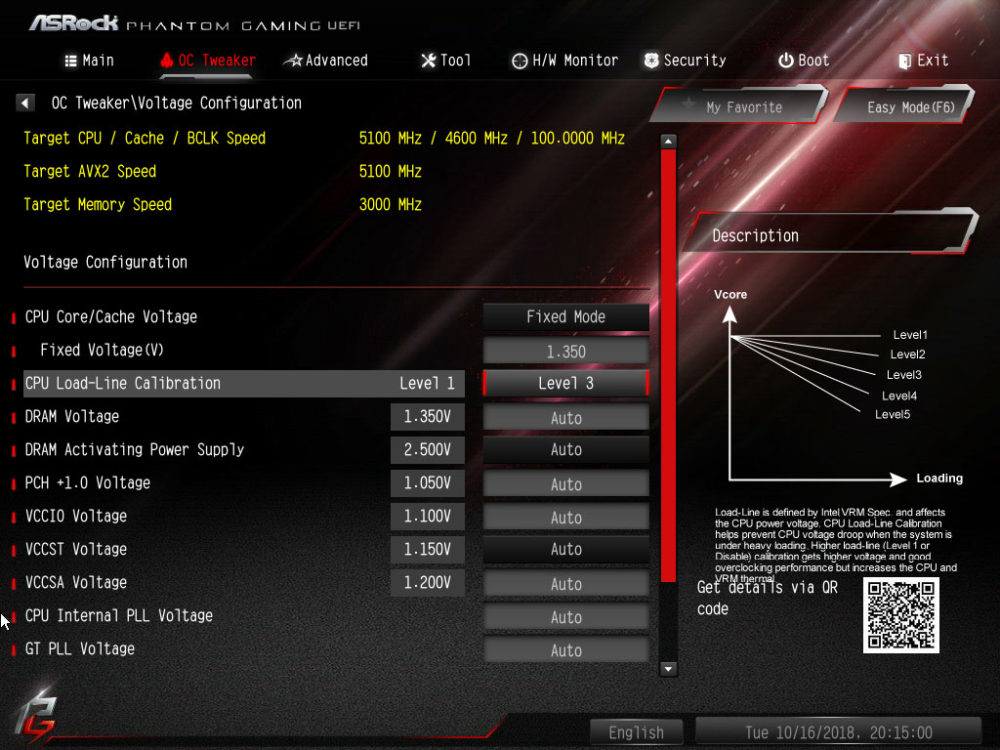
Task: Select the PCH +1.0 Voltage label
Action: click(x=87, y=483)
